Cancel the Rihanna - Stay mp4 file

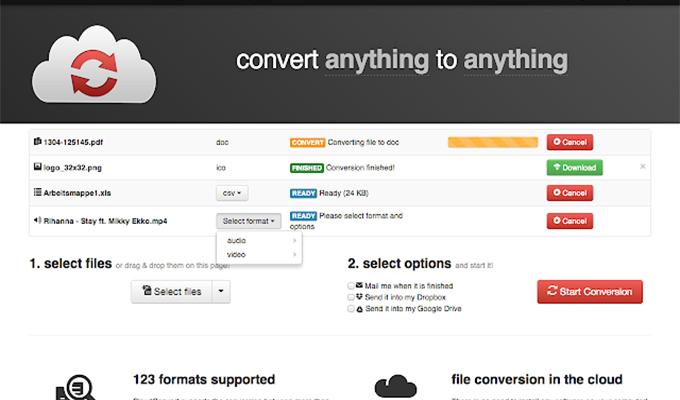[570, 221]
